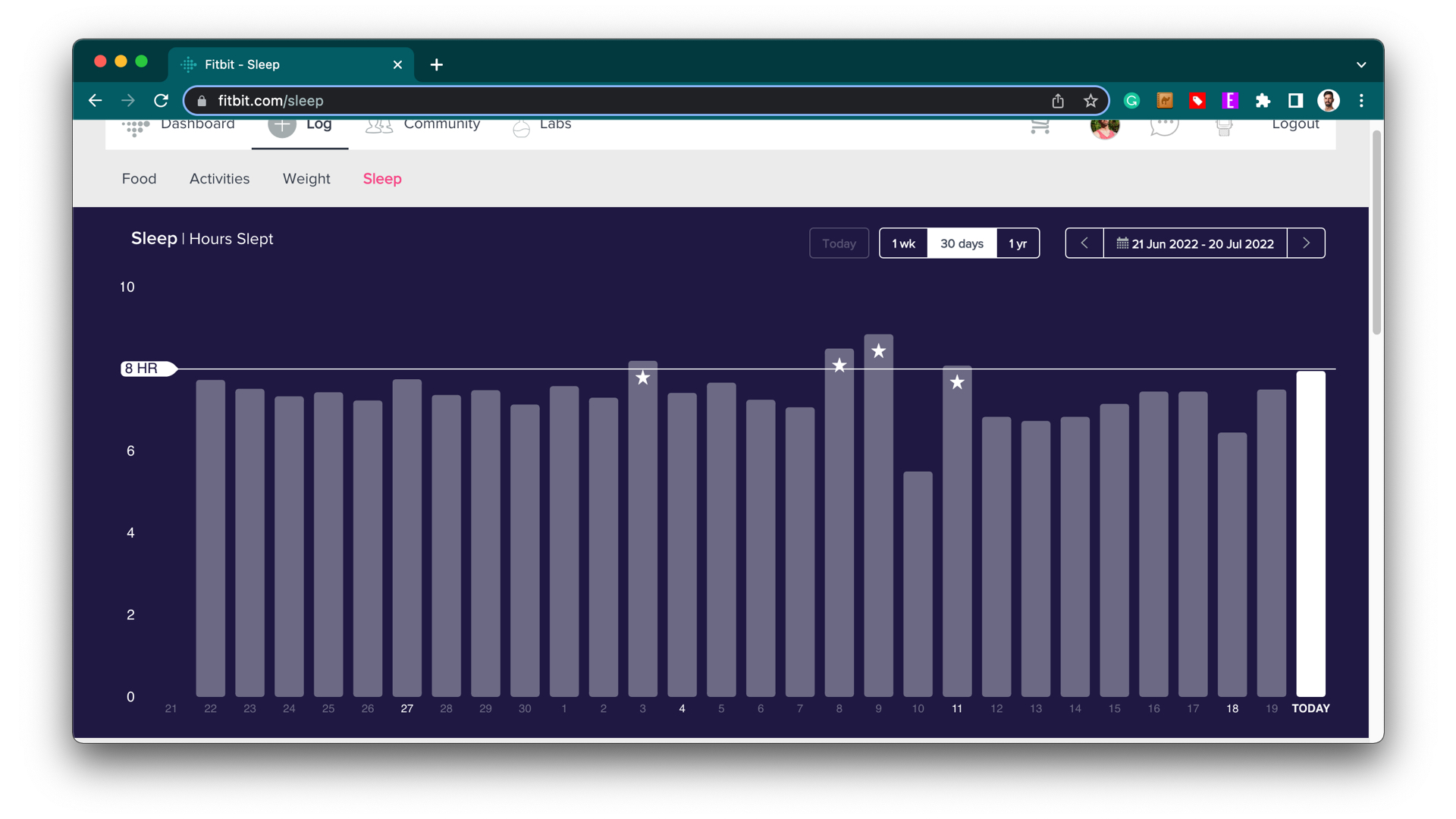Click the orange-brown extension icon
1456x819 pixels.
click(1165, 100)
